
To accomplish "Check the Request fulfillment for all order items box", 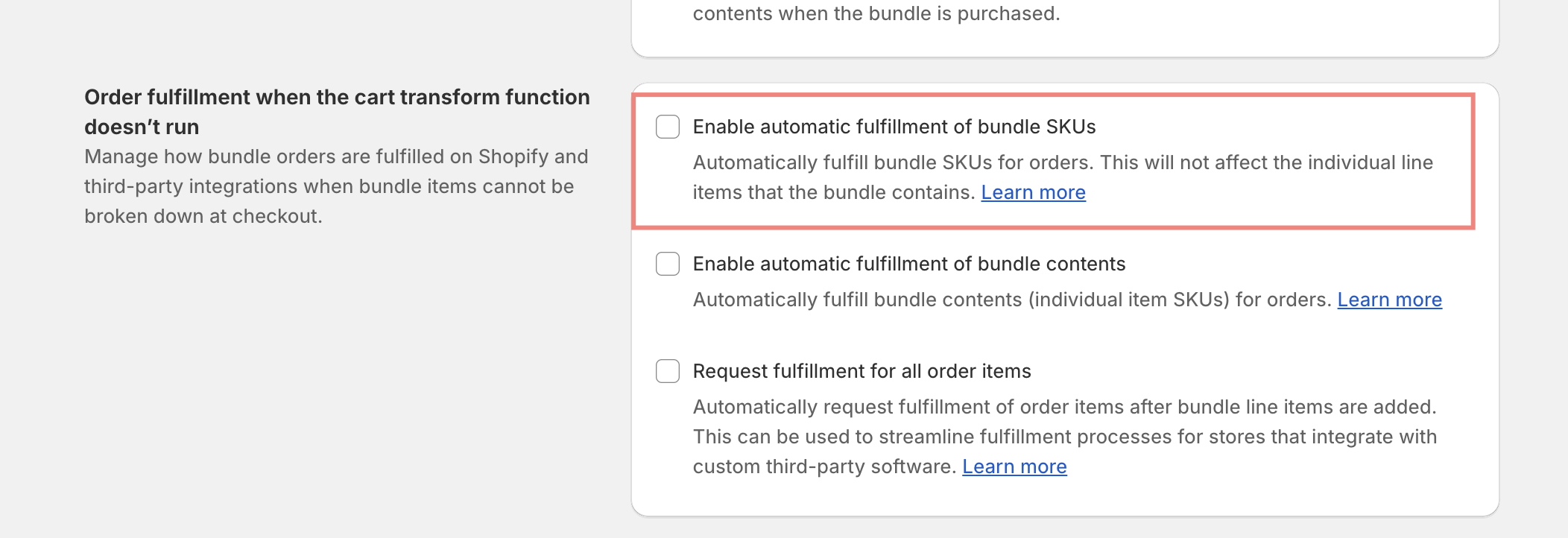I will pyautogui.click(x=668, y=371).
